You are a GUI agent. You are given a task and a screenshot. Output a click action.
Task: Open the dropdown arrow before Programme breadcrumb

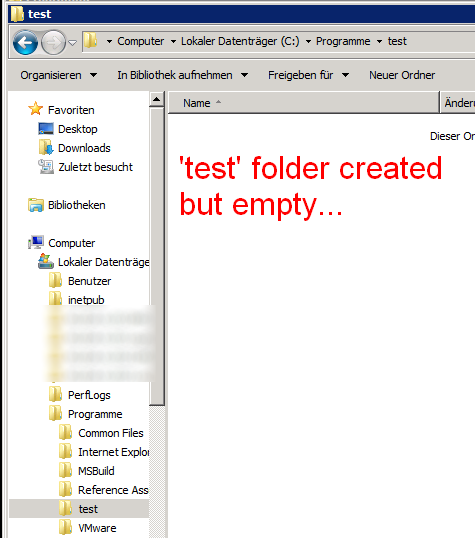coord(308,42)
